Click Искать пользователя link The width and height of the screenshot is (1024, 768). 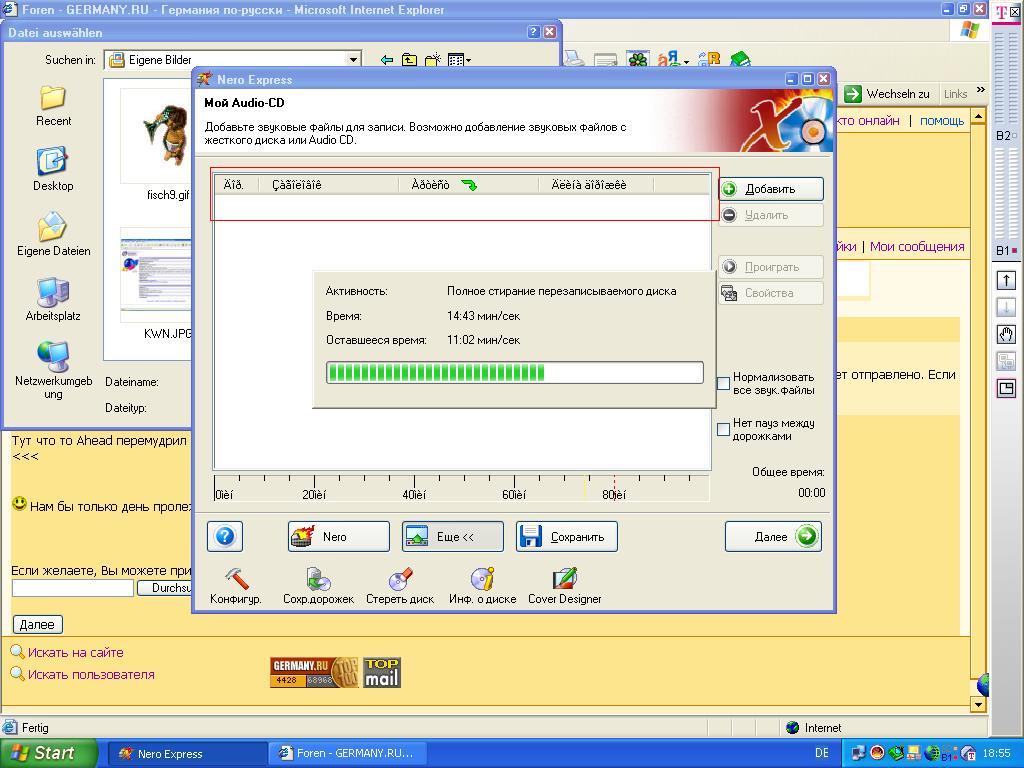pyautogui.click(x=91, y=675)
